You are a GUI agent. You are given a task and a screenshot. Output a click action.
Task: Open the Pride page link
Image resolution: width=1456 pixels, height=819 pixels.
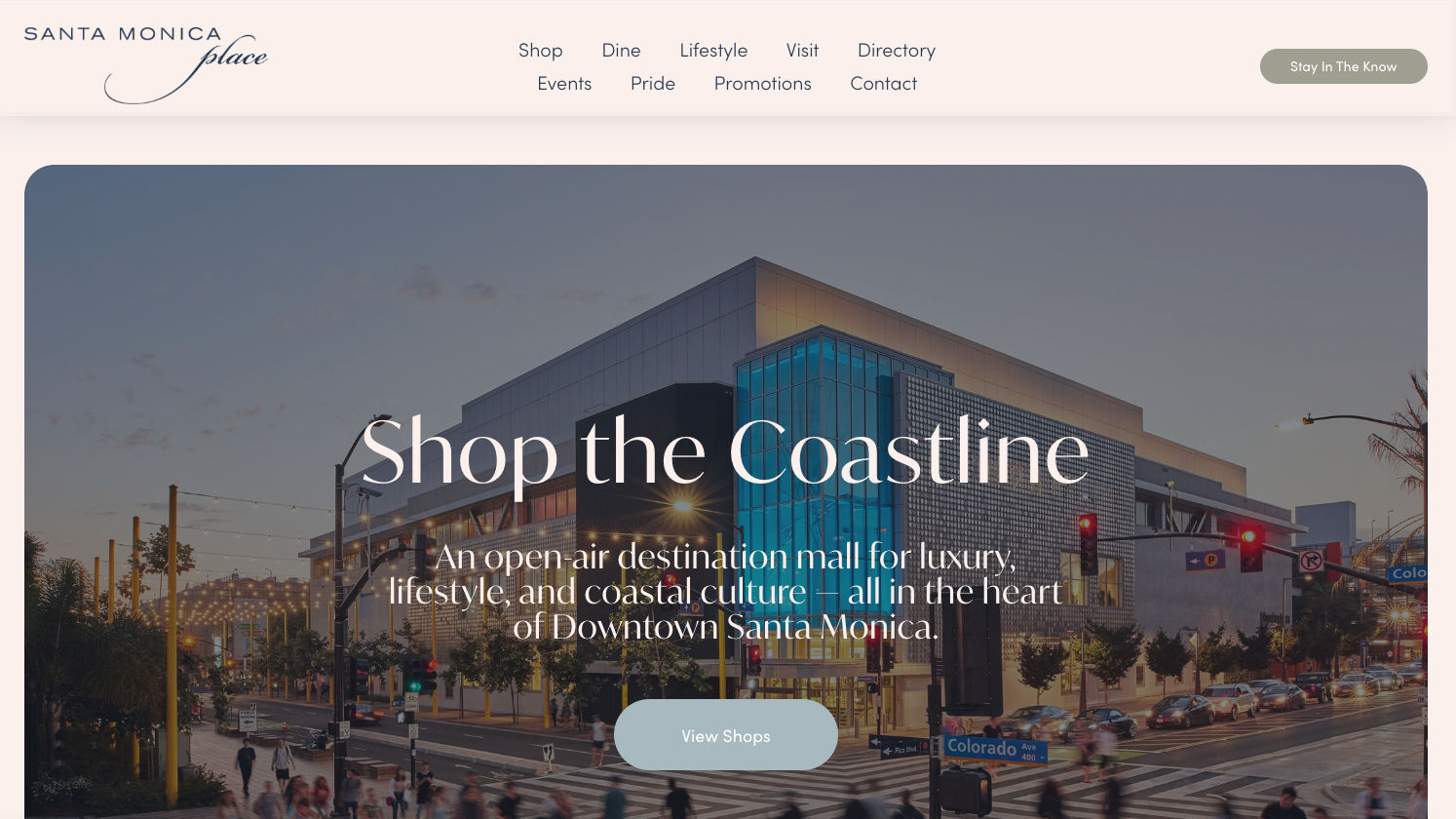[653, 84]
